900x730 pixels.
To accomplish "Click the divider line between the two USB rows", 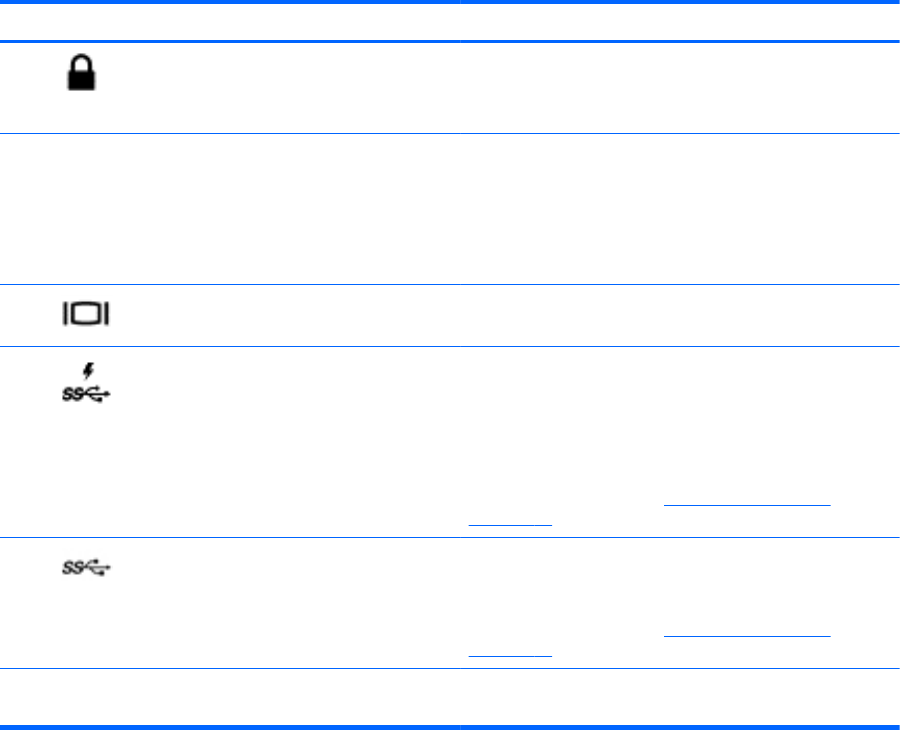I will tap(450, 537).
